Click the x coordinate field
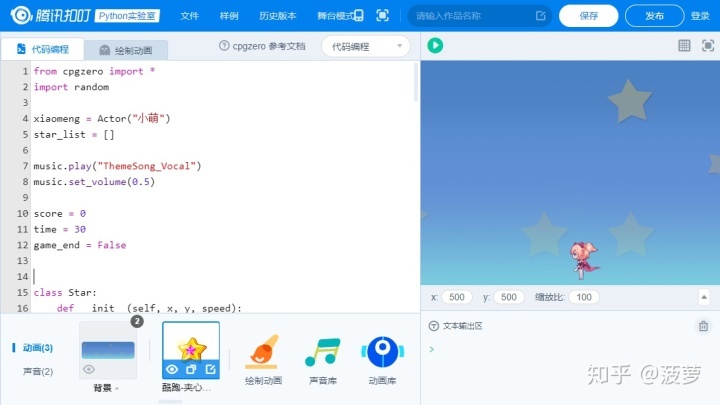 tap(456, 297)
